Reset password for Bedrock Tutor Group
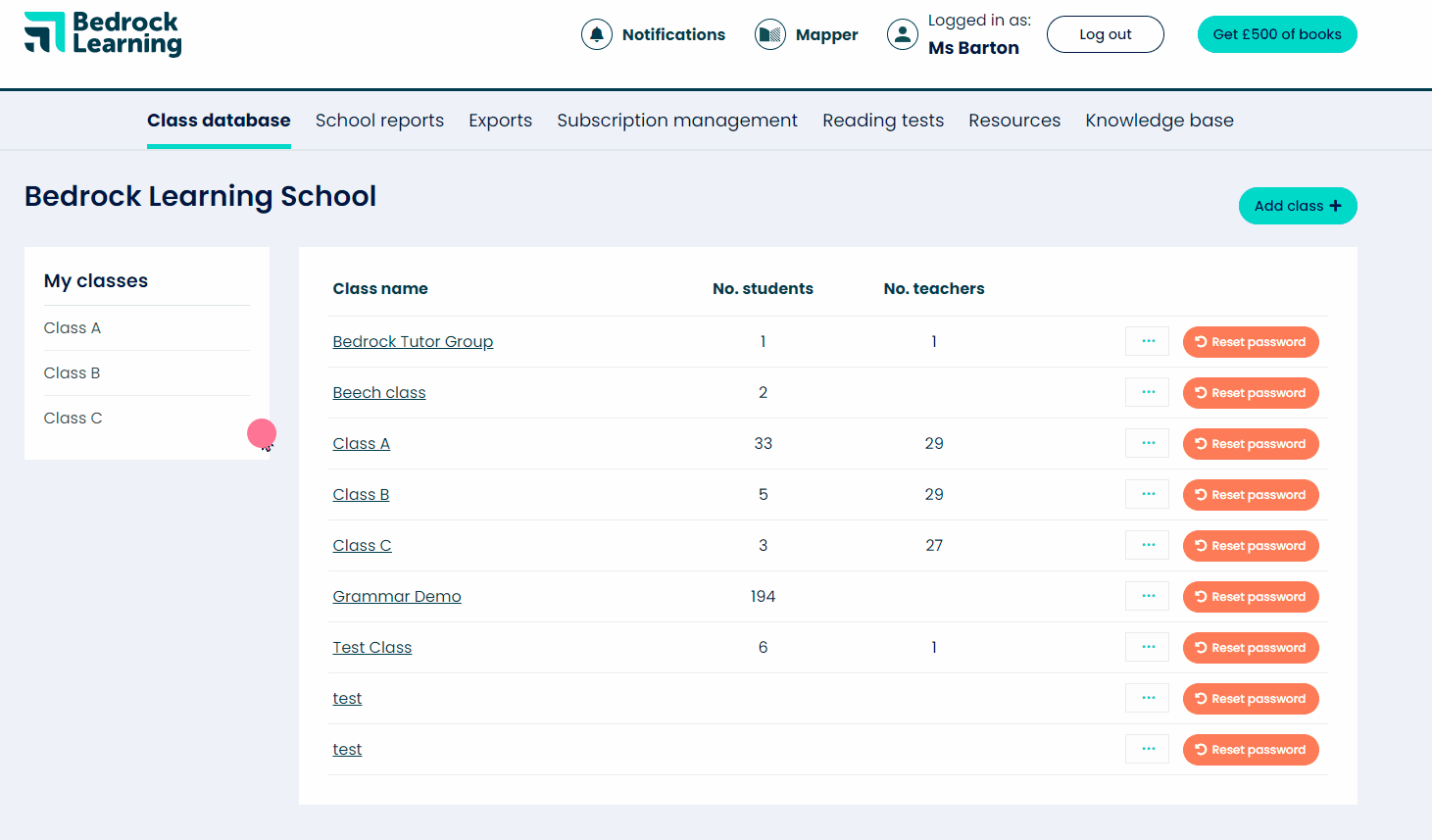This screenshot has height=840, width=1432. pyautogui.click(x=1251, y=342)
